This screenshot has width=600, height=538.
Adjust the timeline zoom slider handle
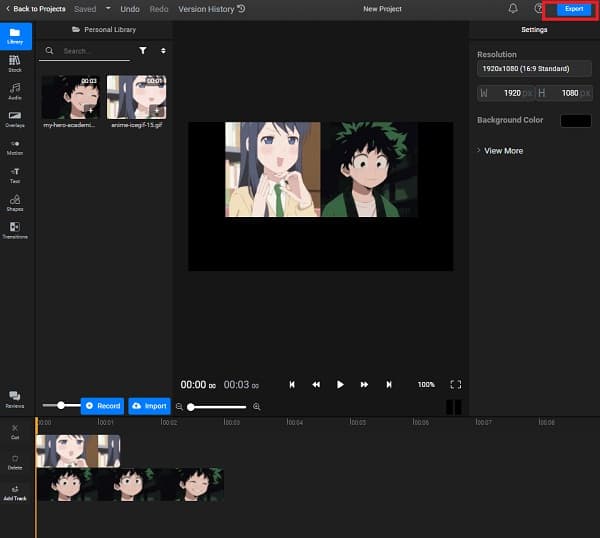click(x=191, y=407)
